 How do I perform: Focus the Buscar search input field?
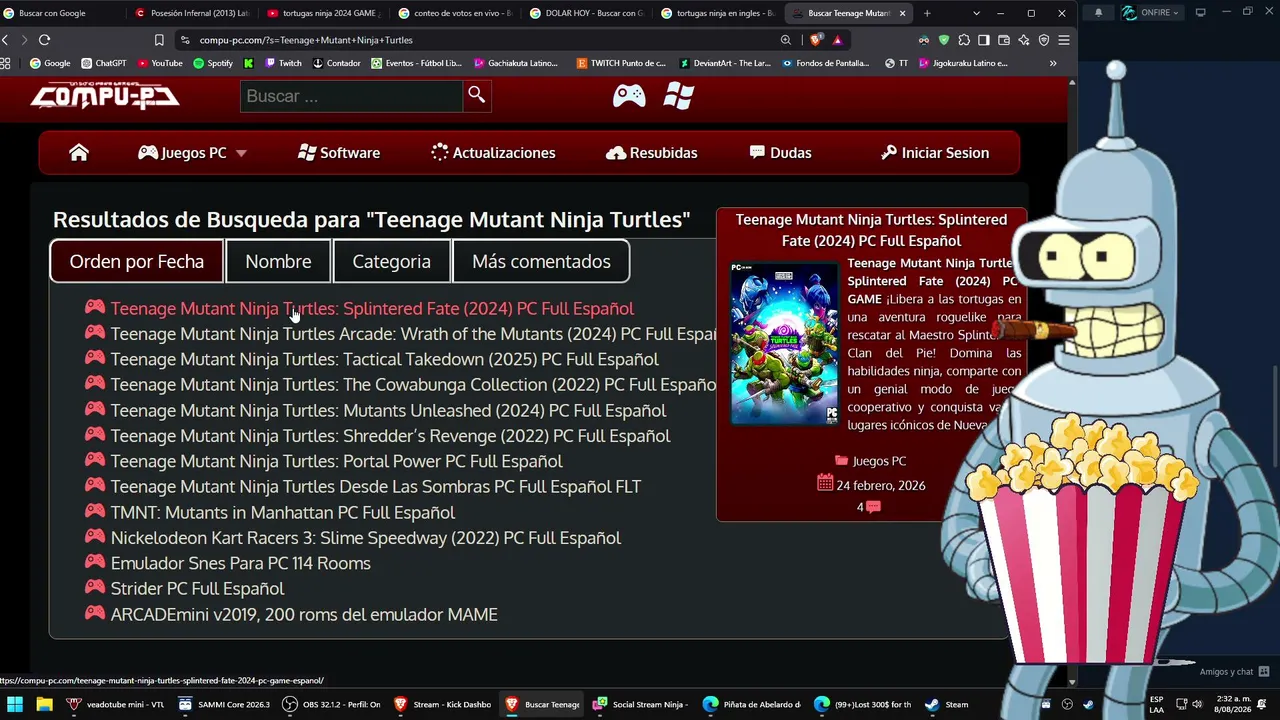tap(351, 96)
